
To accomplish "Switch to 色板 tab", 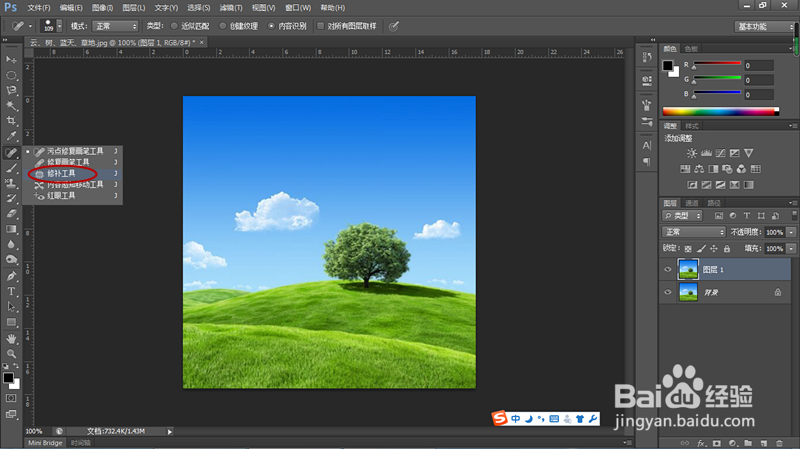I will click(691, 49).
